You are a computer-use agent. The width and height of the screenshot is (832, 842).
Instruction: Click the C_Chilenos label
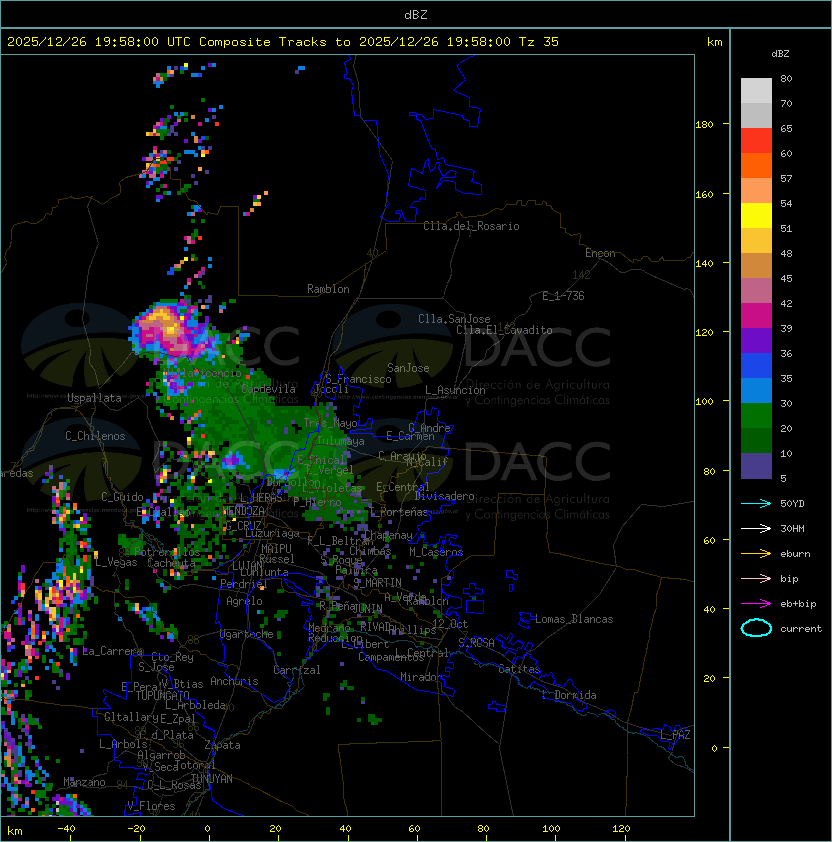(x=95, y=436)
